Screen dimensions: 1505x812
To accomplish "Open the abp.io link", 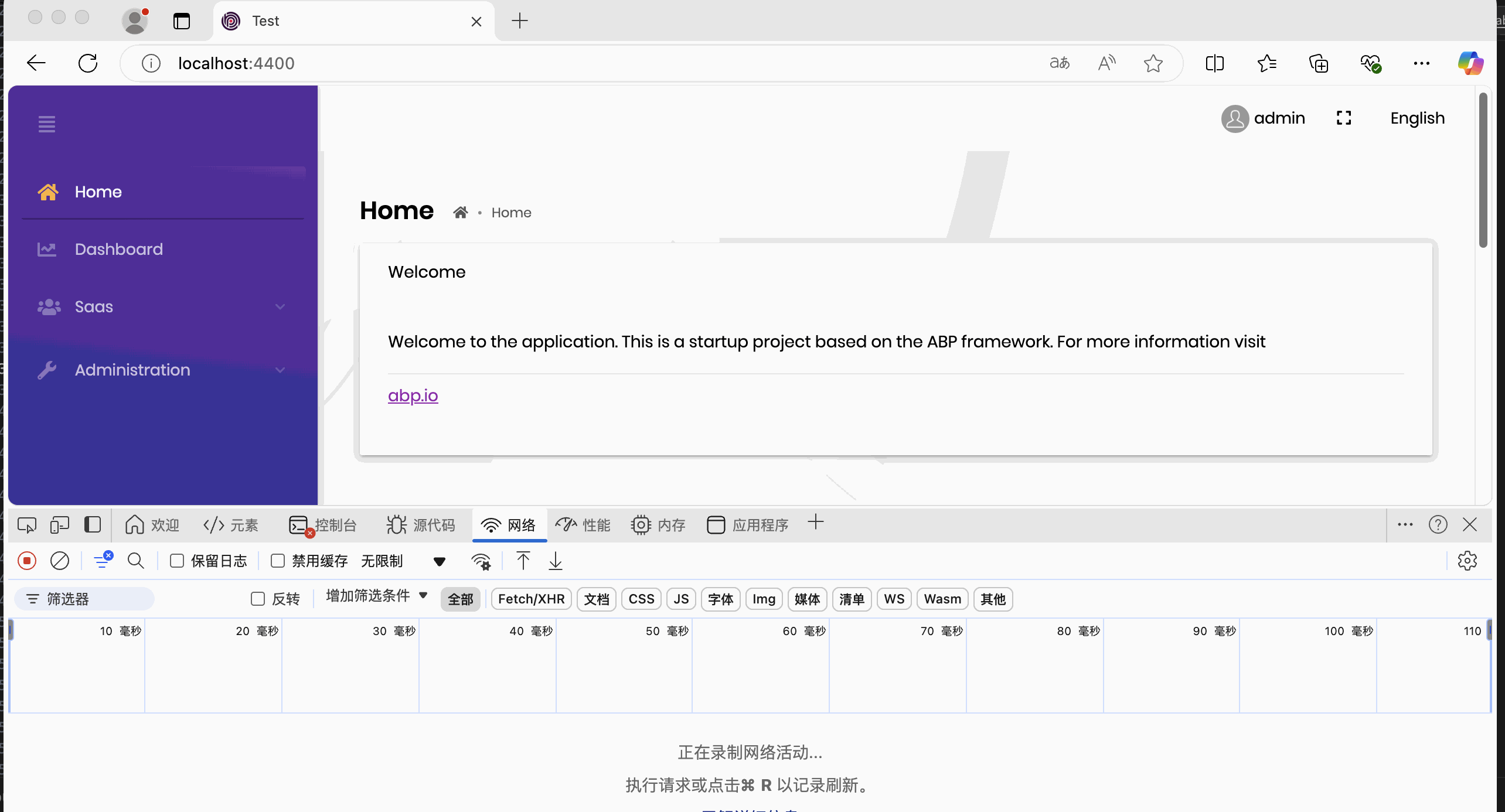I will click(413, 395).
